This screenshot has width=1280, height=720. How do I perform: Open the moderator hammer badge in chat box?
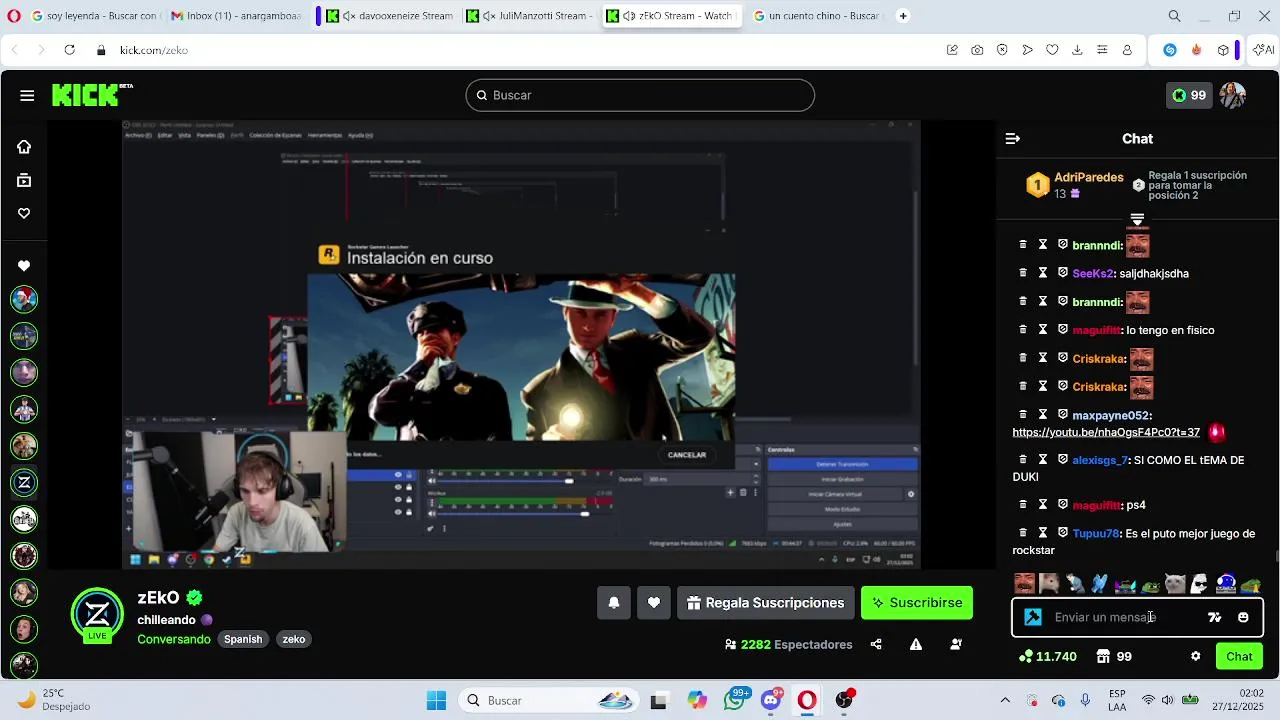click(x=1033, y=618)
